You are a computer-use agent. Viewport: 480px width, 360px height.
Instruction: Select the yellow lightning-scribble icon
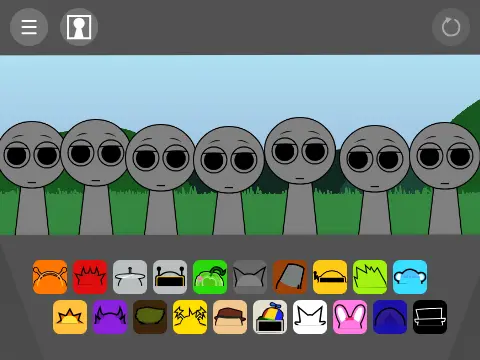pos(190,317)
